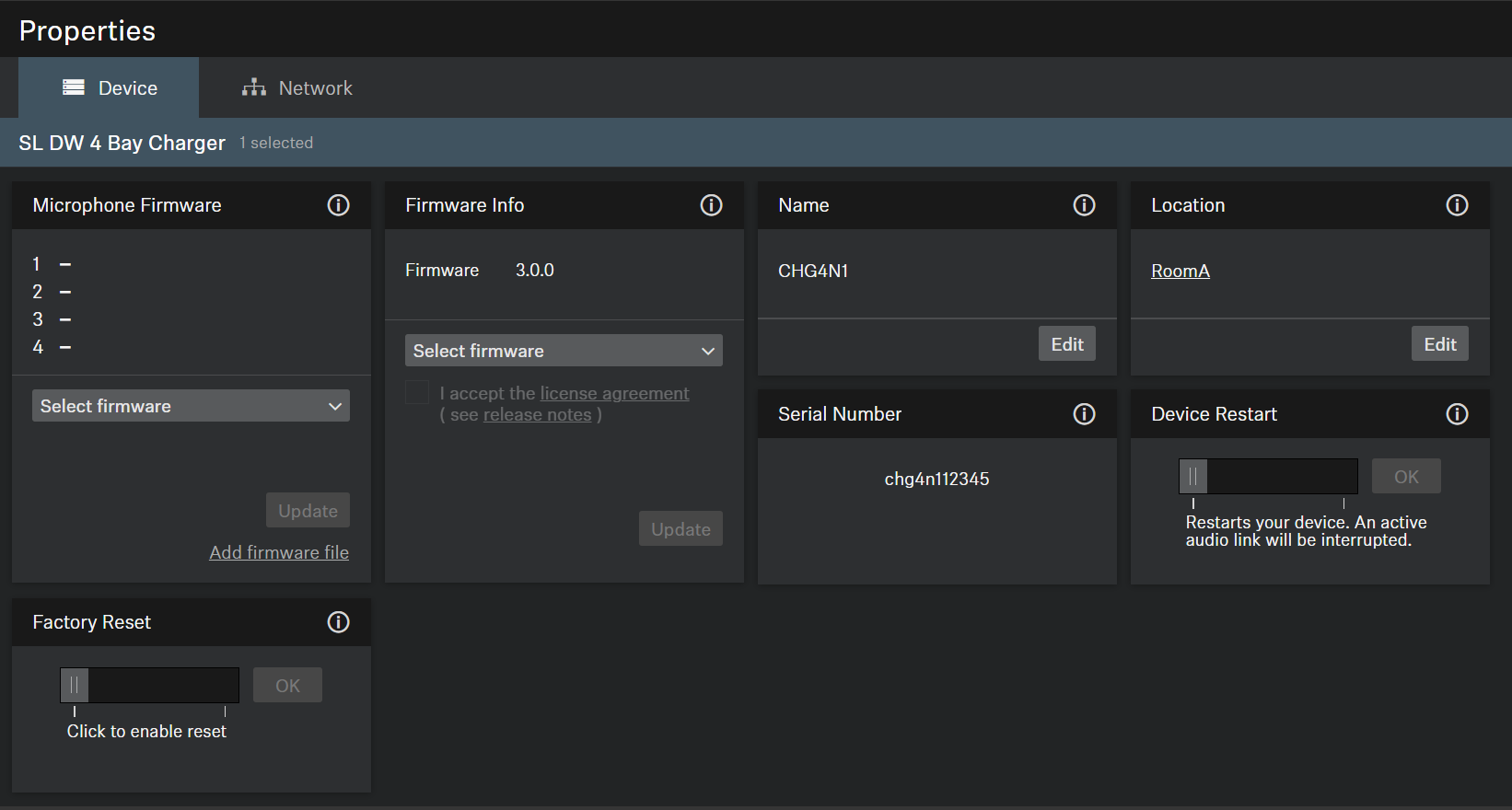
Task: Open the Microphone Firmware select dropdown
Action: pyautogui.click(x=191, y=406)
